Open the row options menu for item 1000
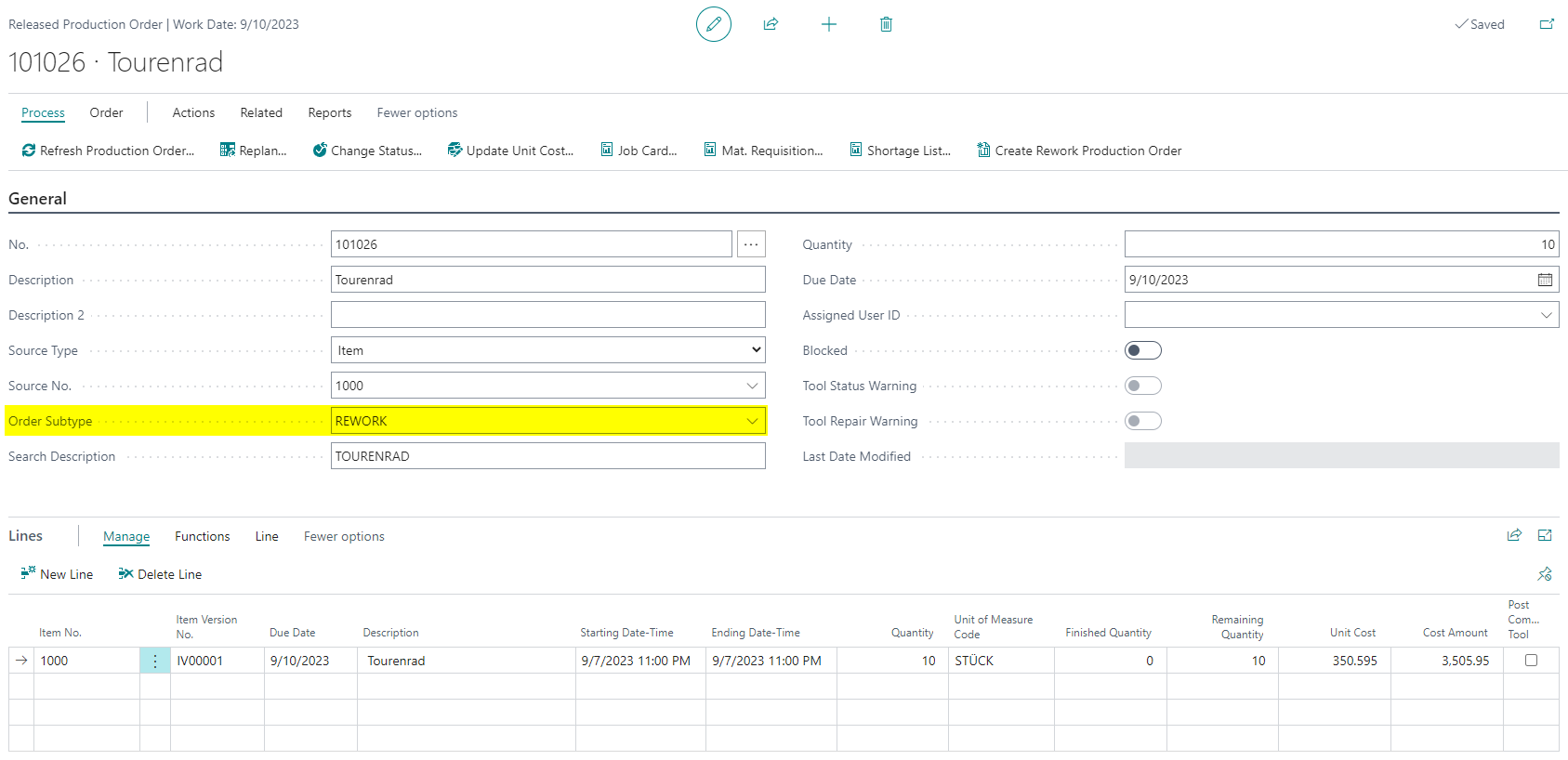The height and width of the screenshot is (760, 1568). [155, 661]
